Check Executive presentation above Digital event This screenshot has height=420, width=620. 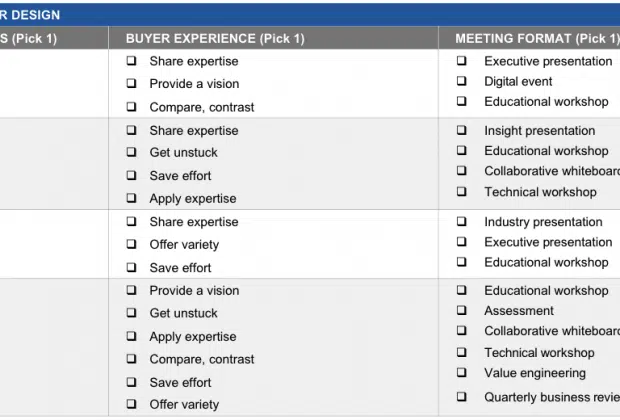click(x=461, y=61)
